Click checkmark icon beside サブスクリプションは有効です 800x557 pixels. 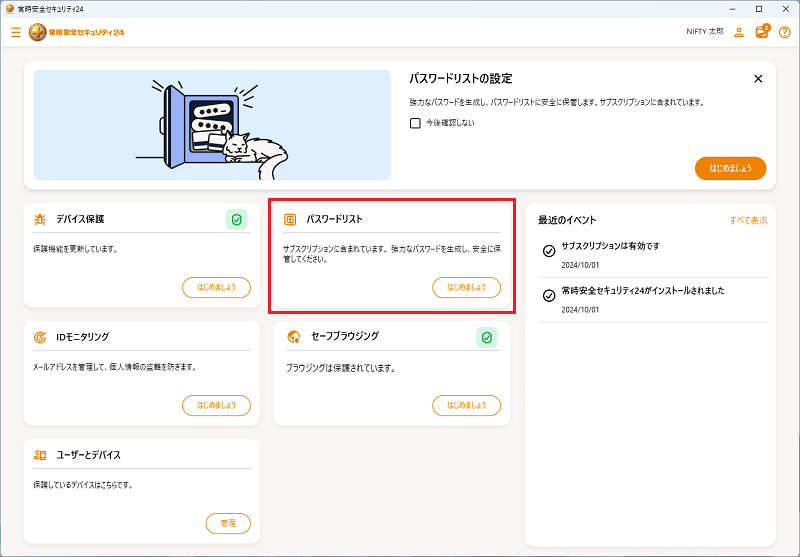click(x=549, y=251)
